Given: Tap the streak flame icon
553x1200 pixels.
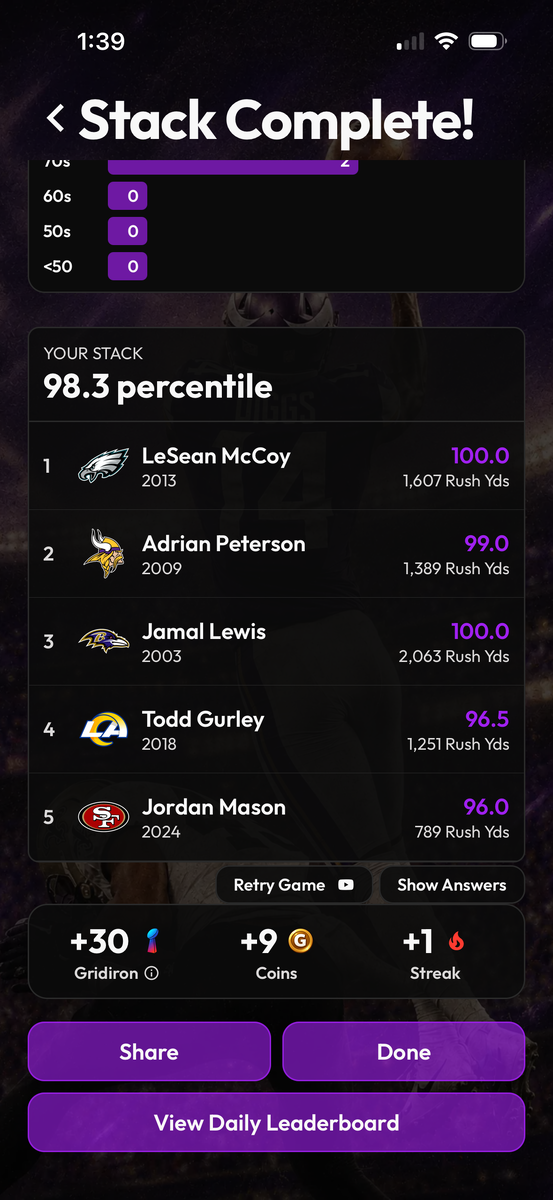Looking at the screenshot, I should point(456,941).
